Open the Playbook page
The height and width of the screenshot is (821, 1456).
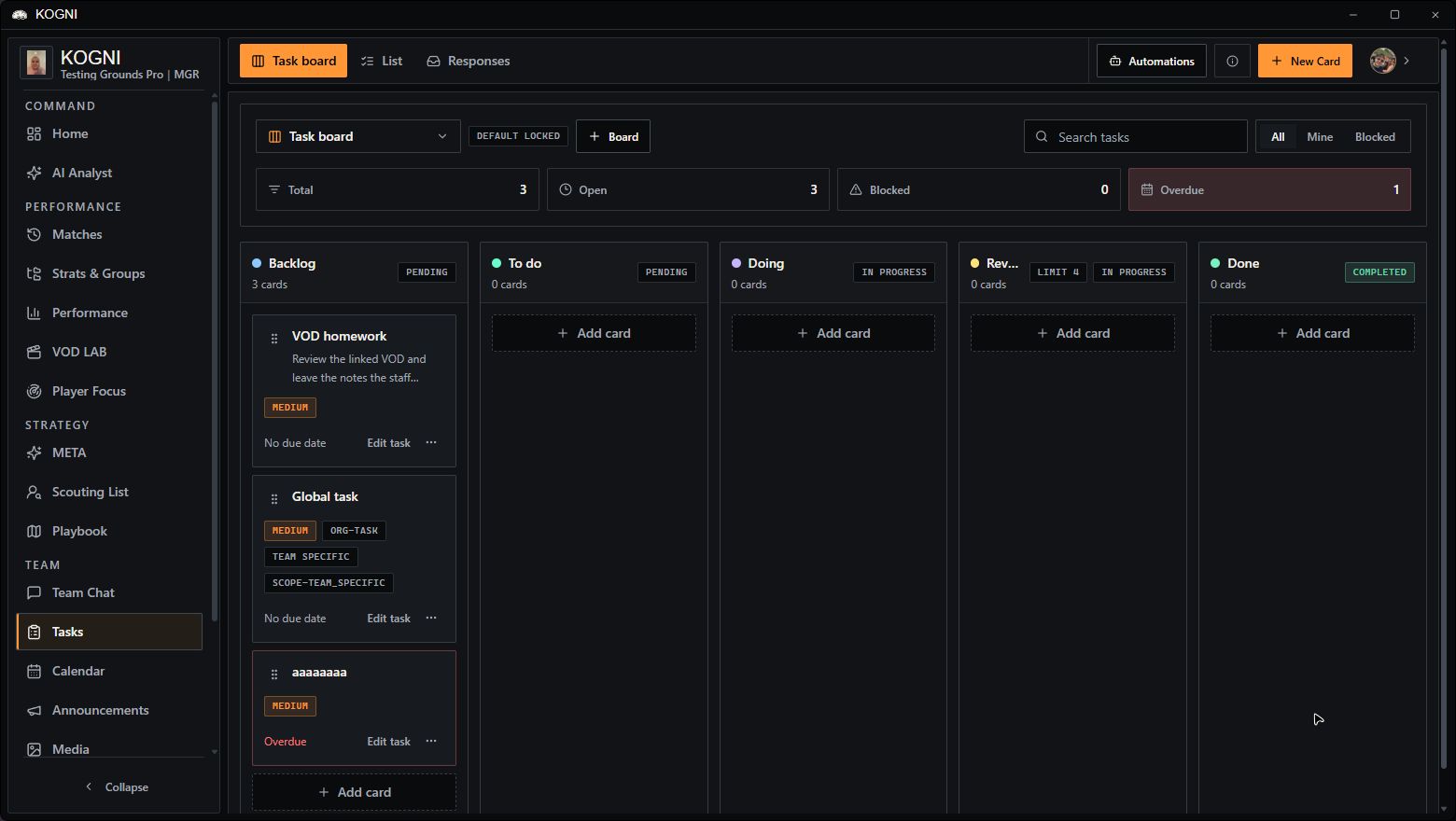tap(109, 531)
